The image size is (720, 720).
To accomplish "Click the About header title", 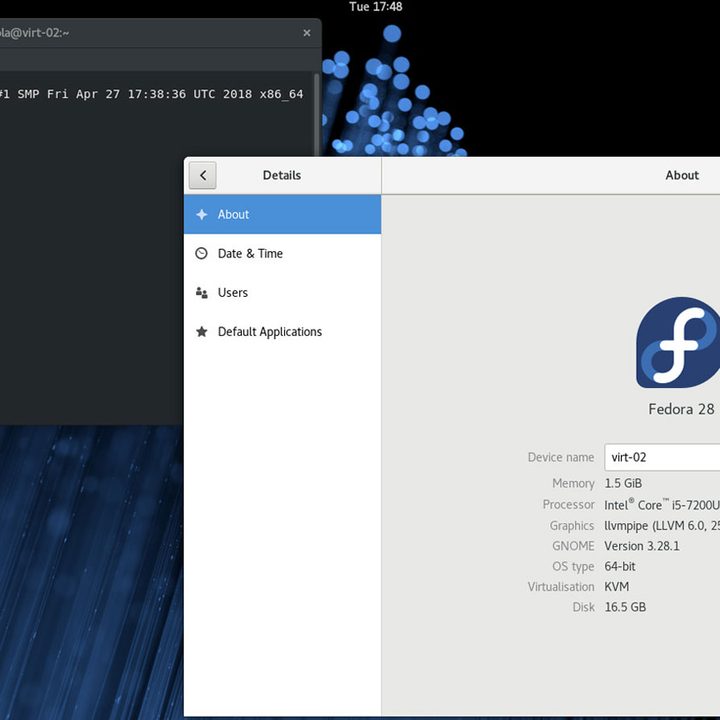I will coord(682,175).
